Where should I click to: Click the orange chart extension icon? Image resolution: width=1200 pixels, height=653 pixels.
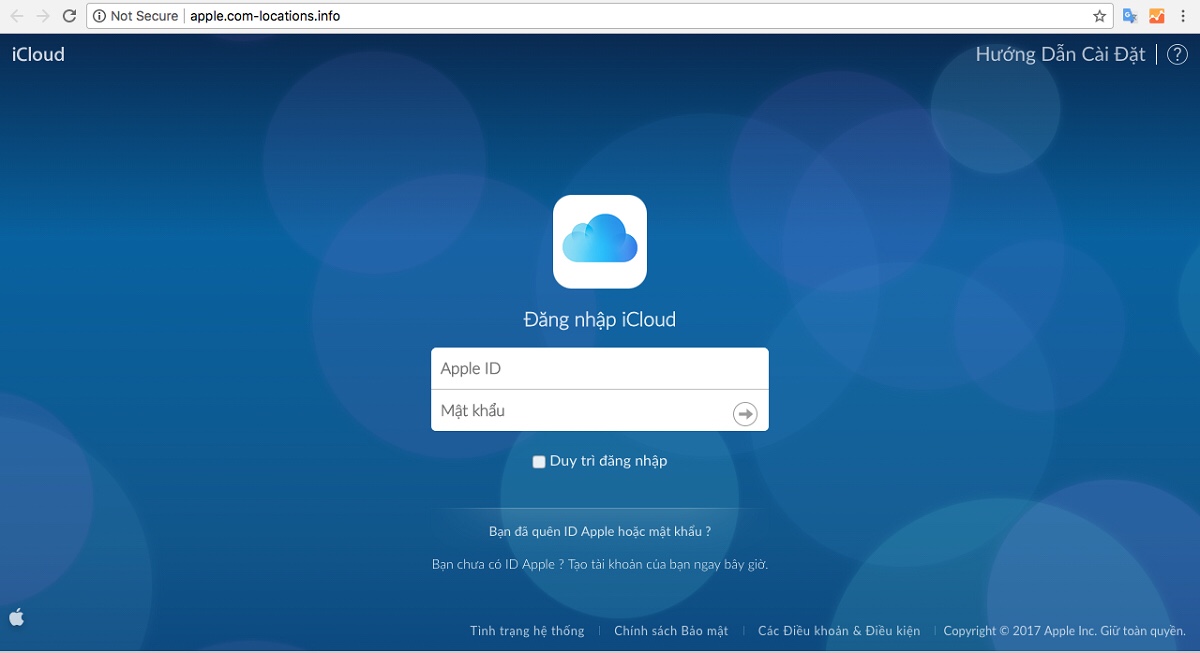tap(1156, 16)
